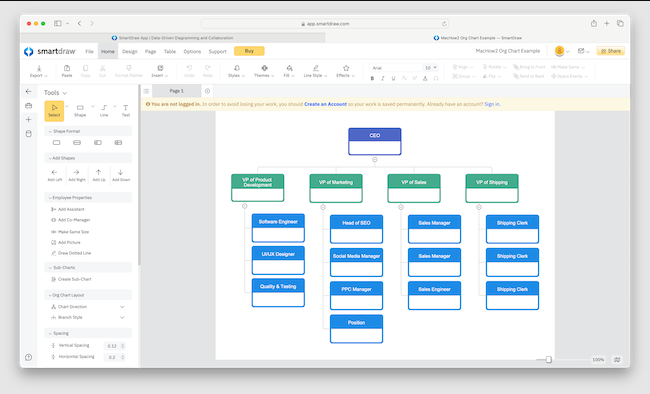
Task: Collapse the Sub-Charts section
Action: [x=88, y=268]
